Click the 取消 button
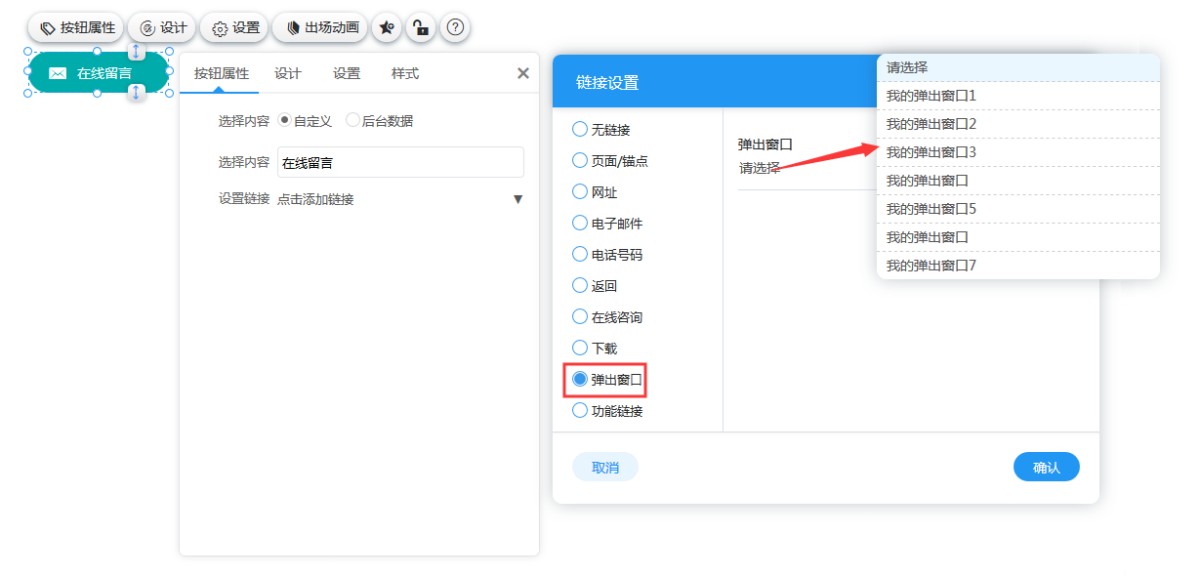The image size is (1200, 576). pos(605,467)
